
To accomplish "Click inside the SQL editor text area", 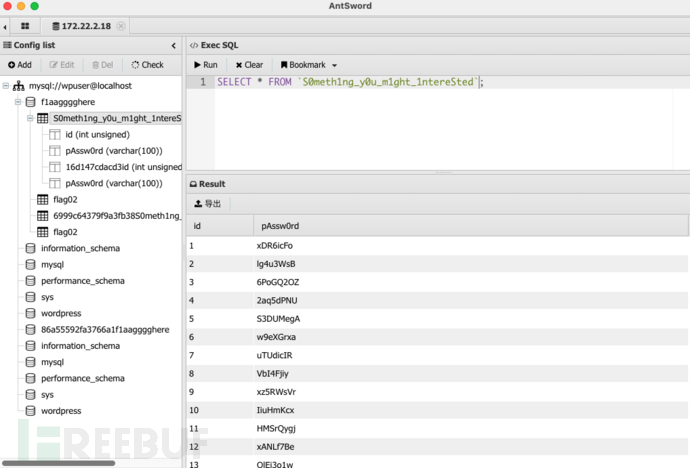I will coord(450,125).
